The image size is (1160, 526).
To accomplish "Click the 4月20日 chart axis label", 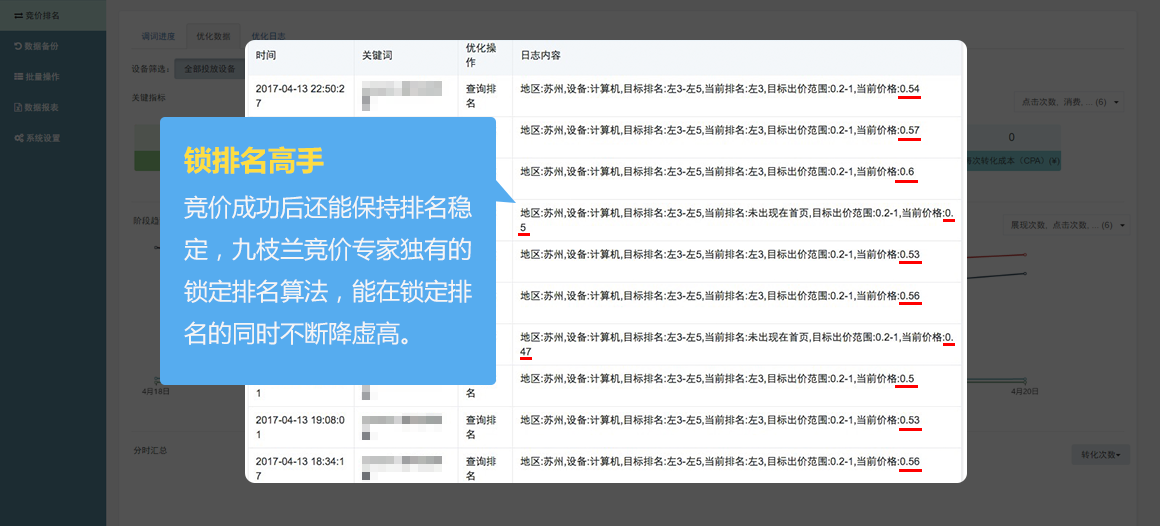I will click(1024, 391).
